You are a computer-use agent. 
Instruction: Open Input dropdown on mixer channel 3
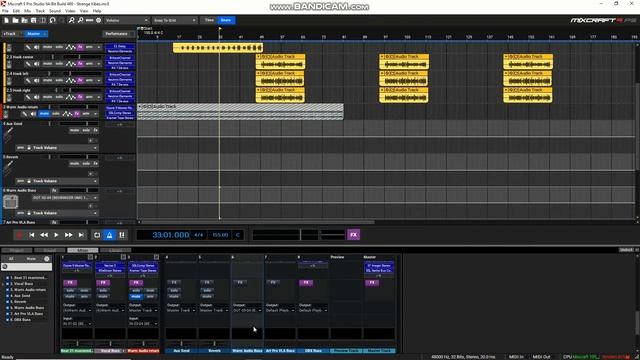coord(143,324)
